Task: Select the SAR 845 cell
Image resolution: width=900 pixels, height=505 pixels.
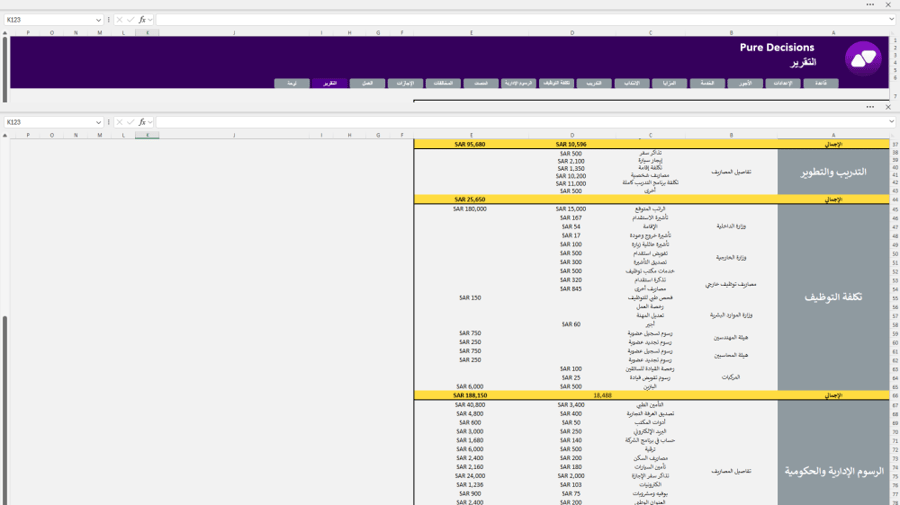Action: tap(571, 289)
